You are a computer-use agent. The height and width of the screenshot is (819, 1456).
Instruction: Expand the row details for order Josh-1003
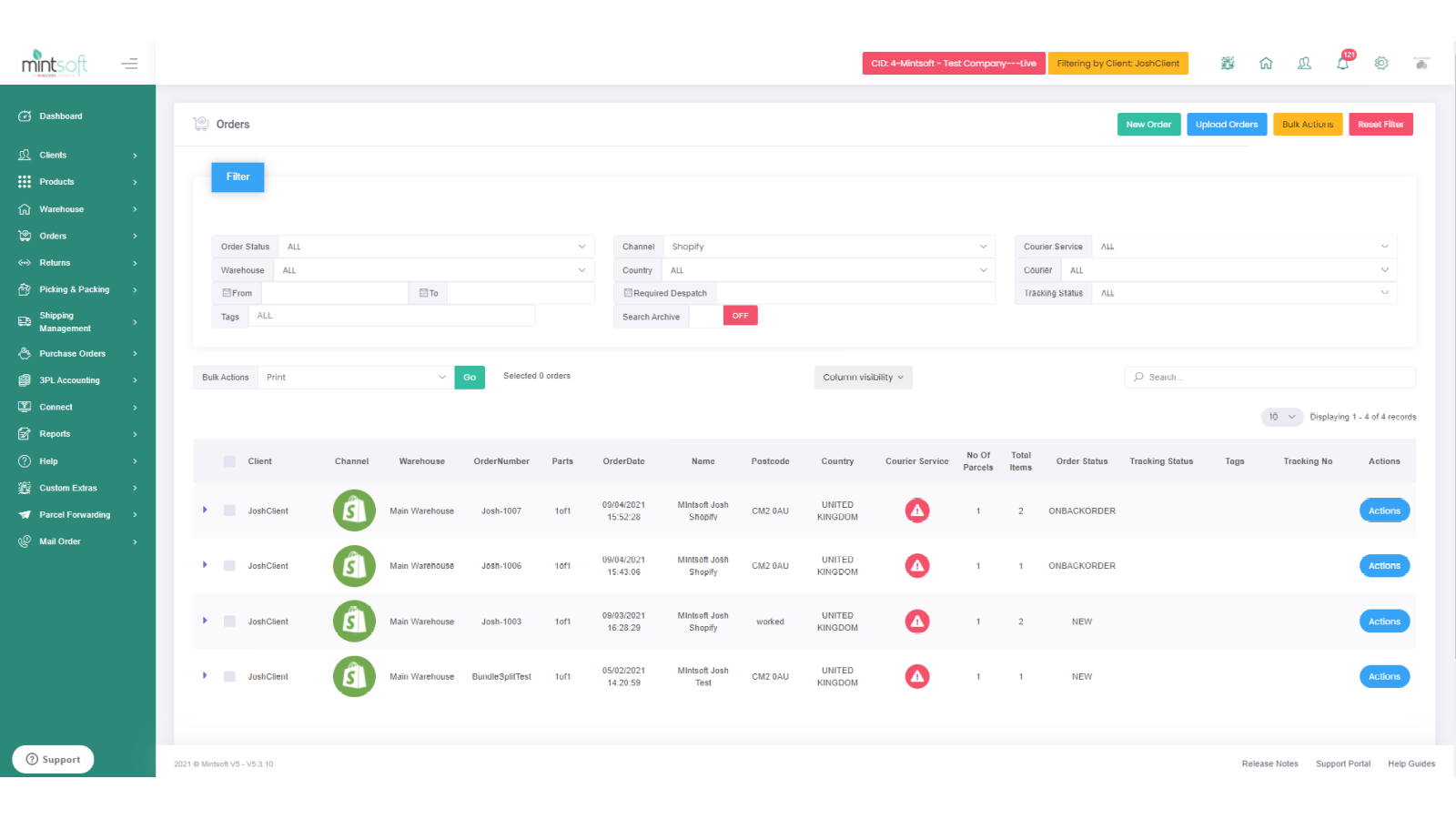click(205, 621)
